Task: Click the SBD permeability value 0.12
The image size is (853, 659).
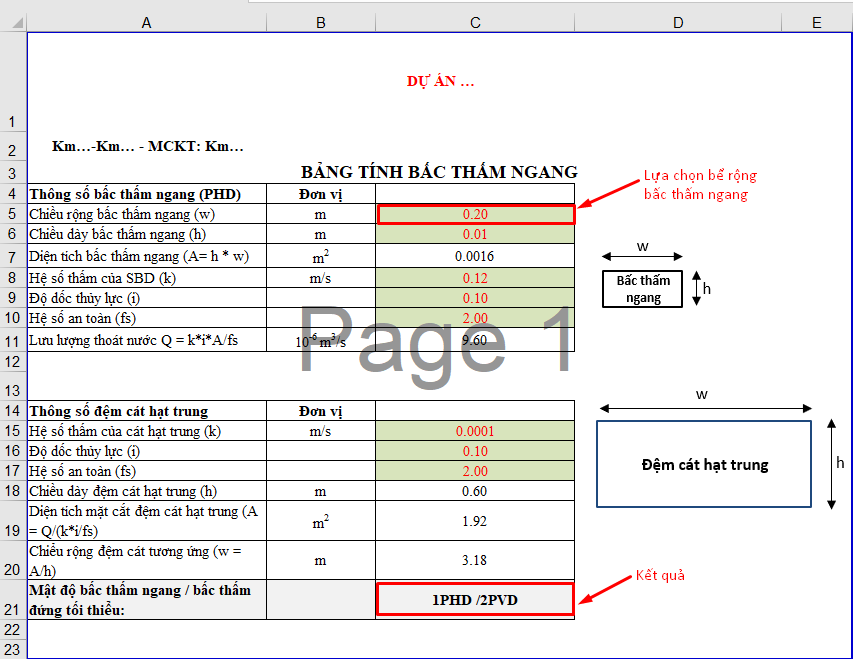Action: click(475, 277)
